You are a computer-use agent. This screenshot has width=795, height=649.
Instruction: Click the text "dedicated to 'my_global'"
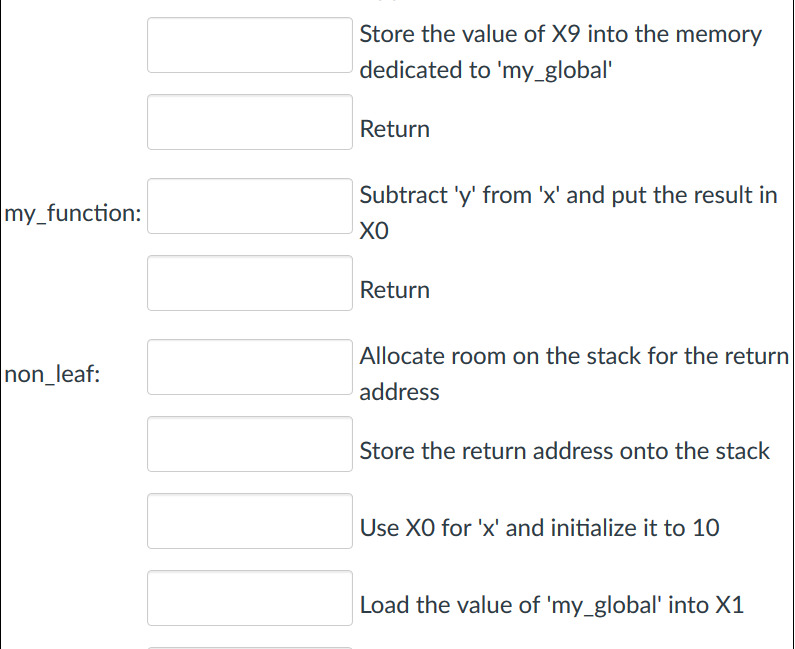484,71
